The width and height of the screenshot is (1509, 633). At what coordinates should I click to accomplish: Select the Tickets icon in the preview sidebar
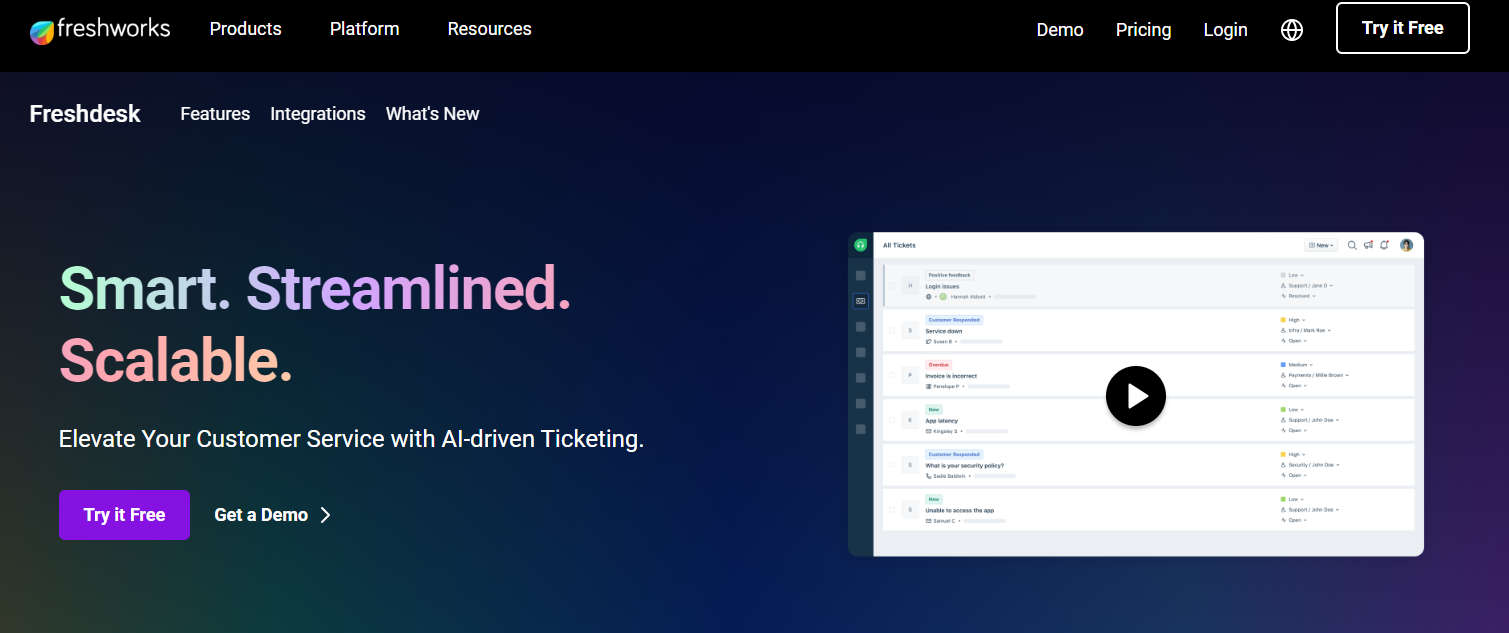tap(860, 301)
